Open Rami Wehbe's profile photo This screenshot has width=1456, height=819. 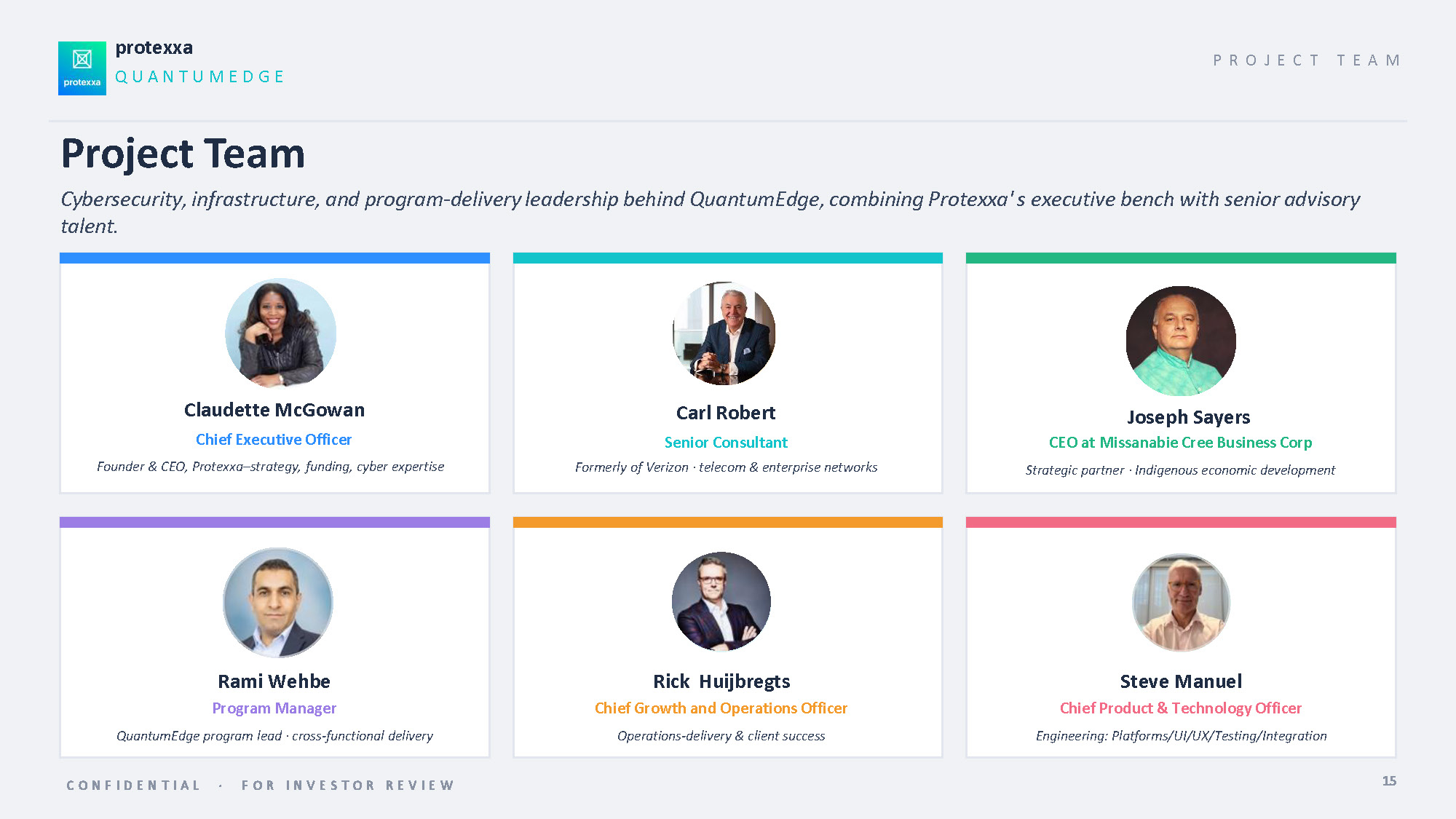[x=277, y=603]
